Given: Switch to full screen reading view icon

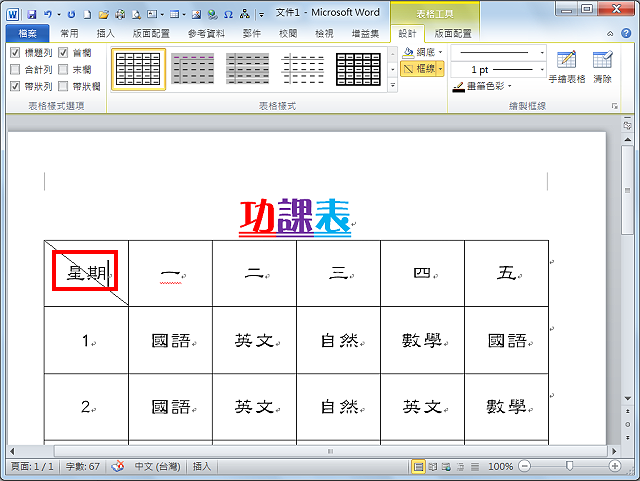Looking at the screenshot, I should coord(432,466).
